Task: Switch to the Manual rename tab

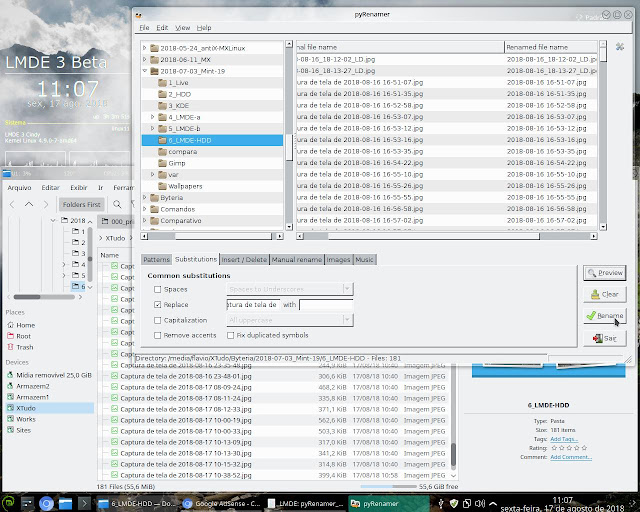Action: click(297, 260)
